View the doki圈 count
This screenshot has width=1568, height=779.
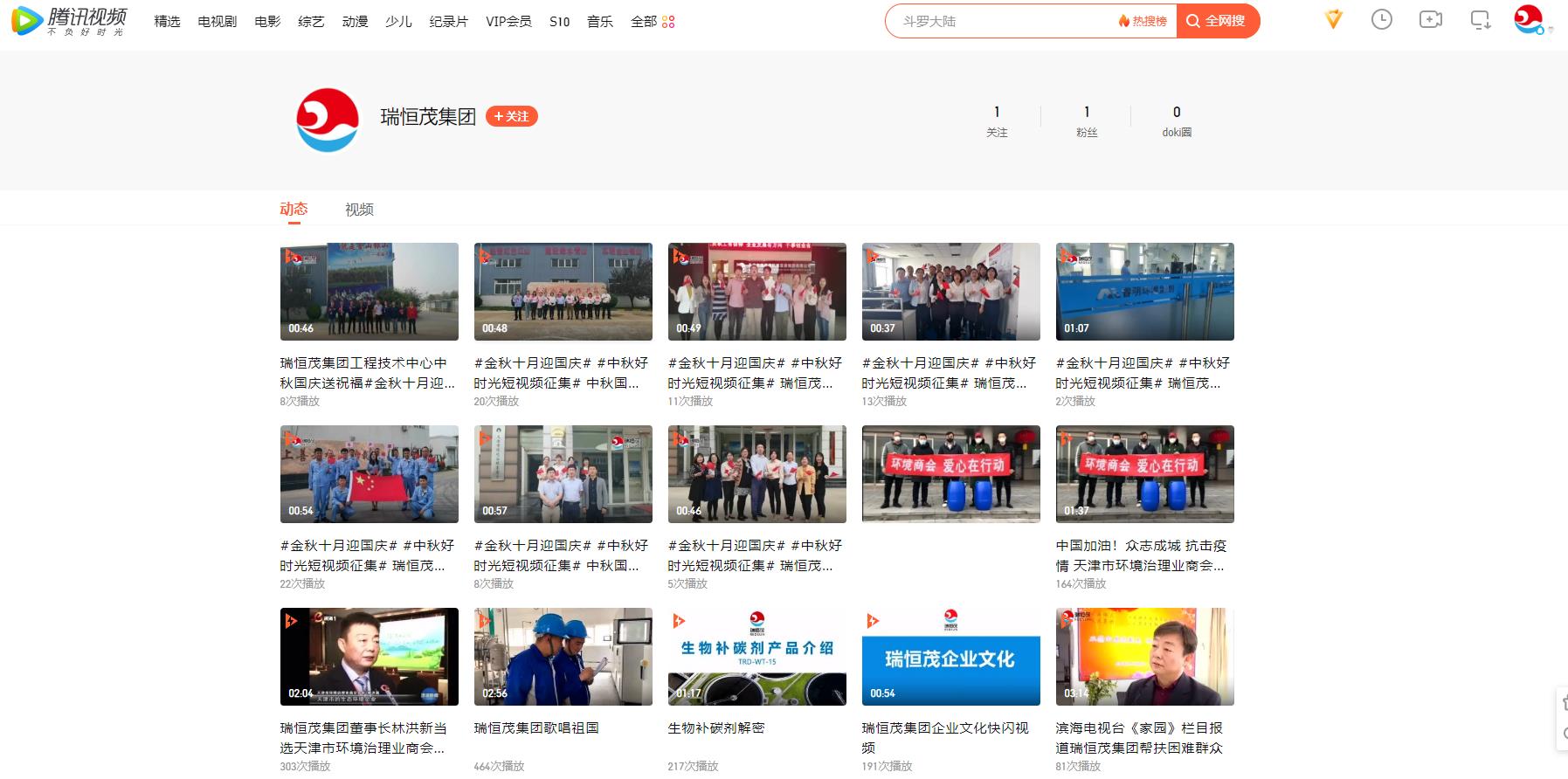(1177, 121)
